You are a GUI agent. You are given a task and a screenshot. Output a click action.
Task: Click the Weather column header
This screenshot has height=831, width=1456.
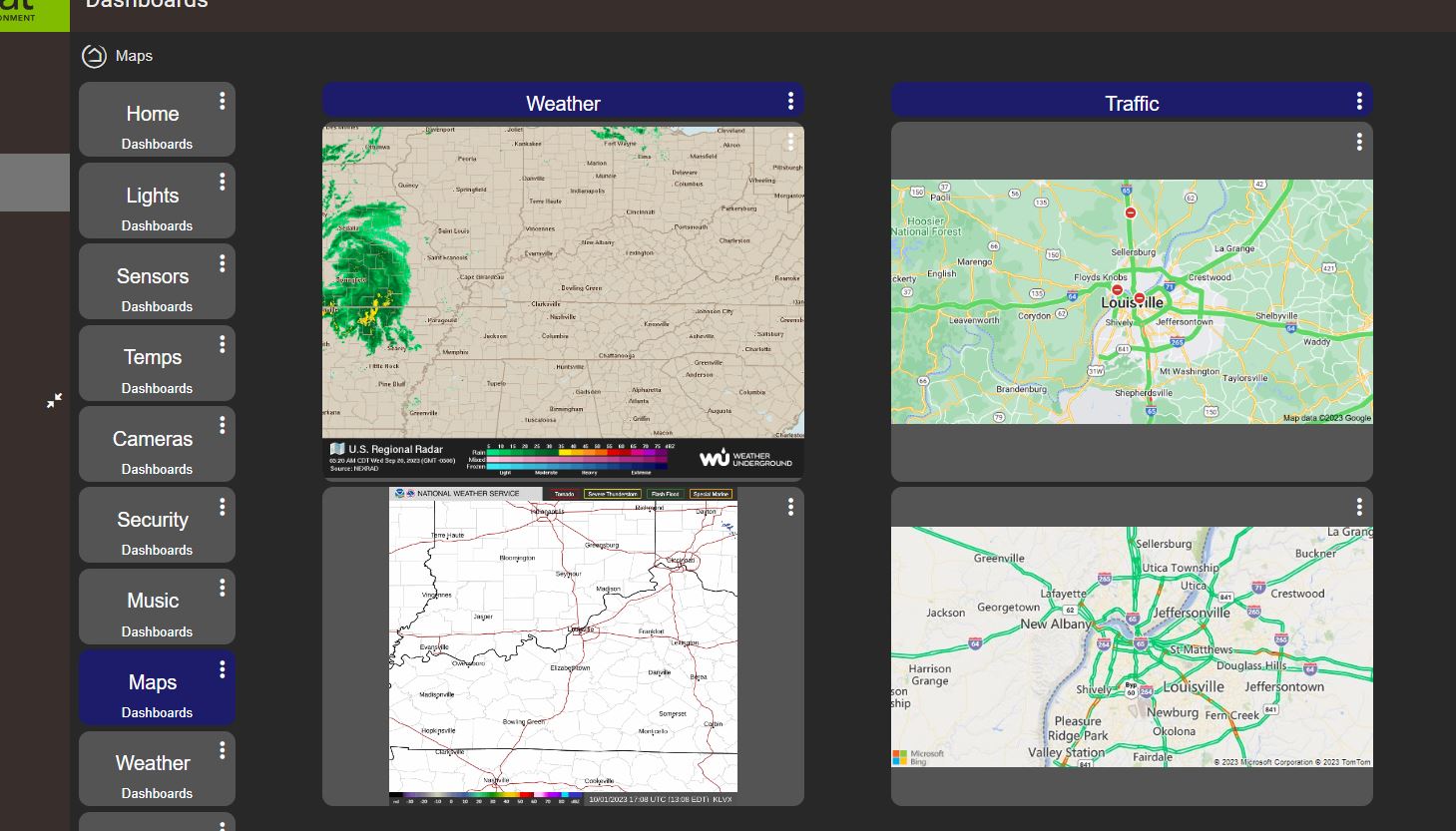tap(563, 102)
